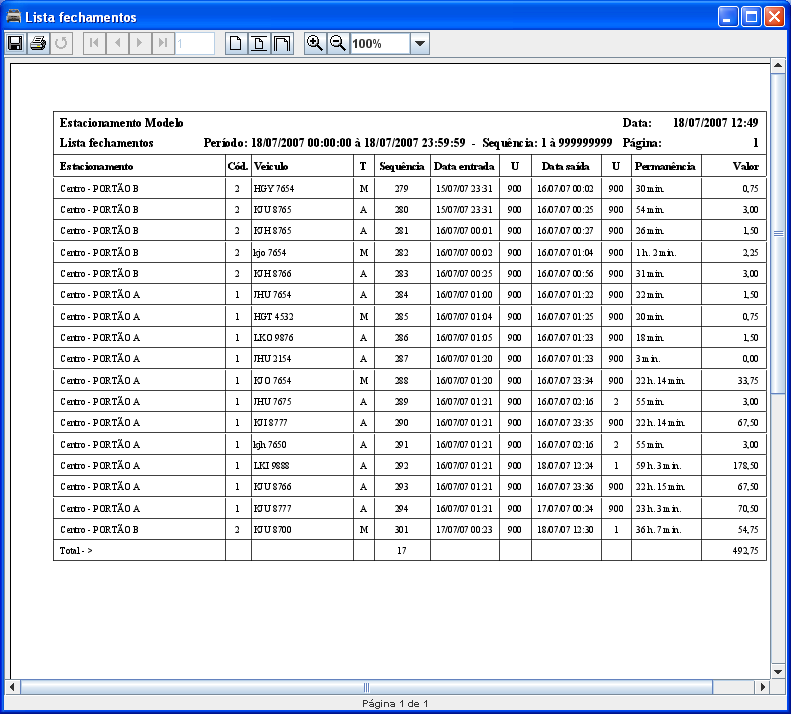
Task: Click sequence number 301
Action: pos(402,529)
